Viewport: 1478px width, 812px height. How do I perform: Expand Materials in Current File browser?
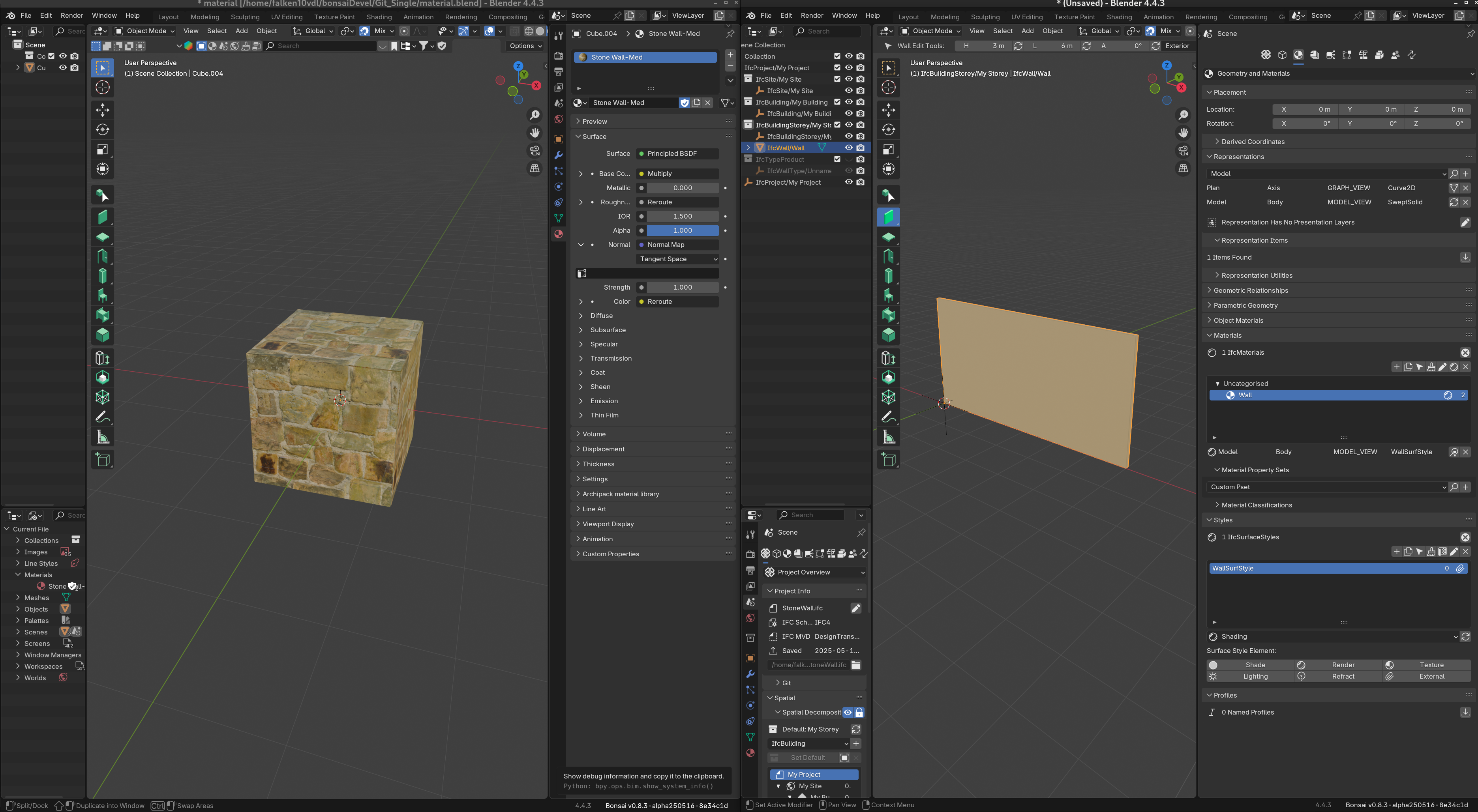click(18, 574)
